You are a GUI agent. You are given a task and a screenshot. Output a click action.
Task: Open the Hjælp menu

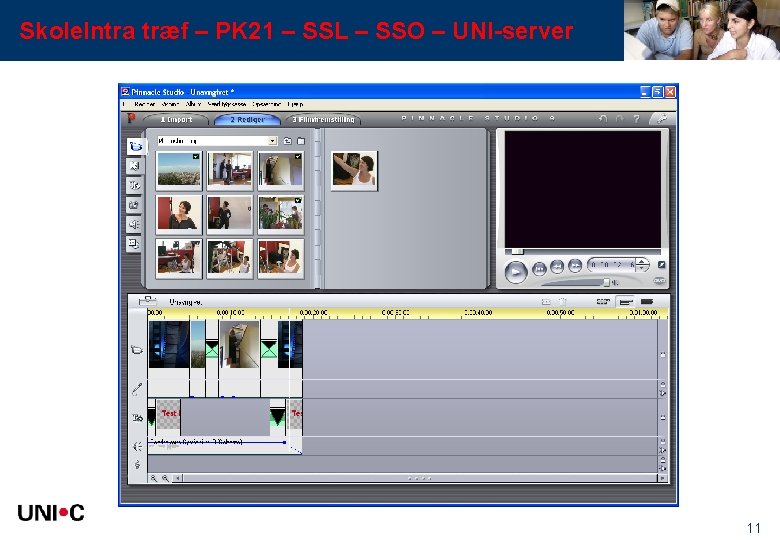pyautogui.click(x=295, y=104)
